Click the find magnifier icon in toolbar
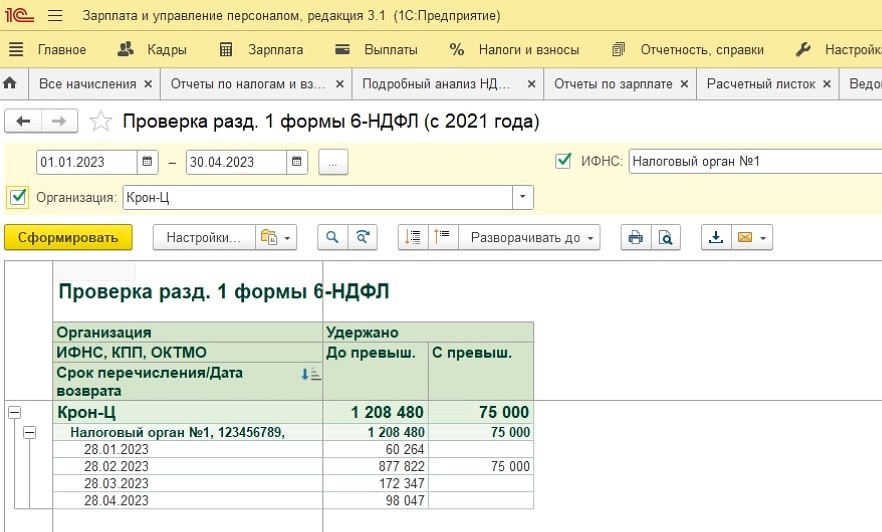This screenshot has width=882, height=532. pos(332,237)
